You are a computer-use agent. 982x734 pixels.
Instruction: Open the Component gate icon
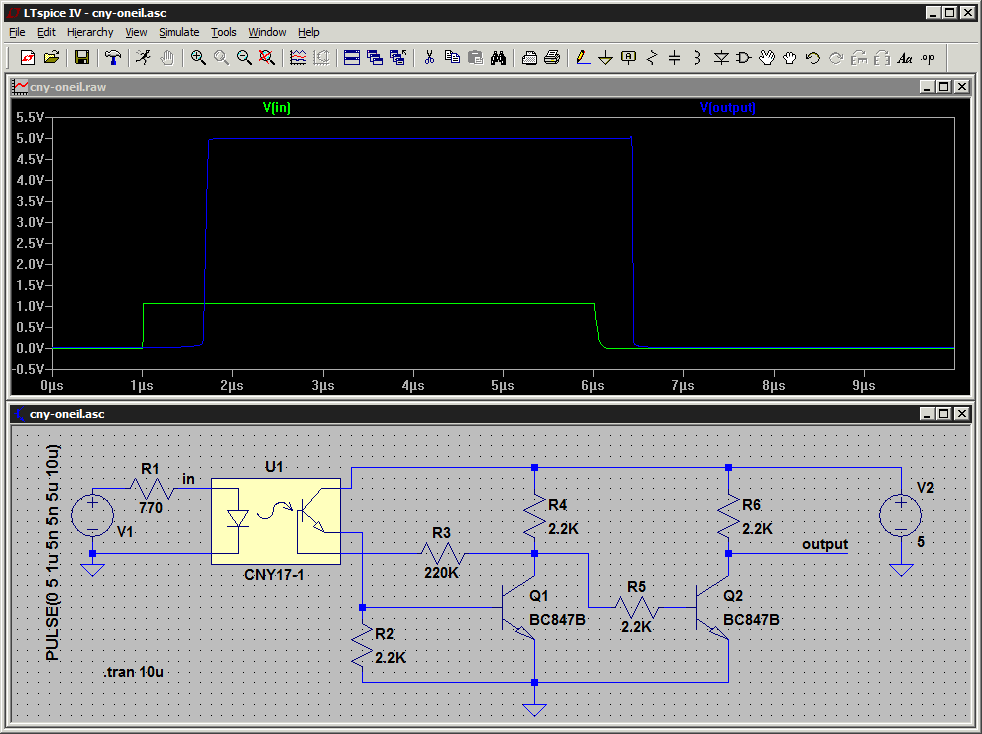(743, 58)
